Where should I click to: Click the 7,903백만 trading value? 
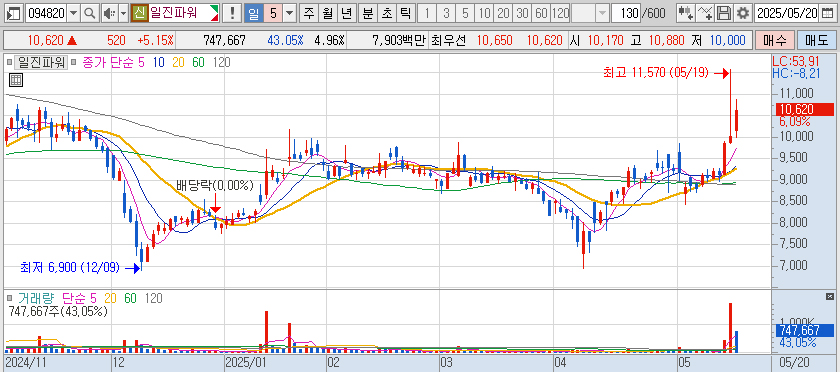(400, 40)
